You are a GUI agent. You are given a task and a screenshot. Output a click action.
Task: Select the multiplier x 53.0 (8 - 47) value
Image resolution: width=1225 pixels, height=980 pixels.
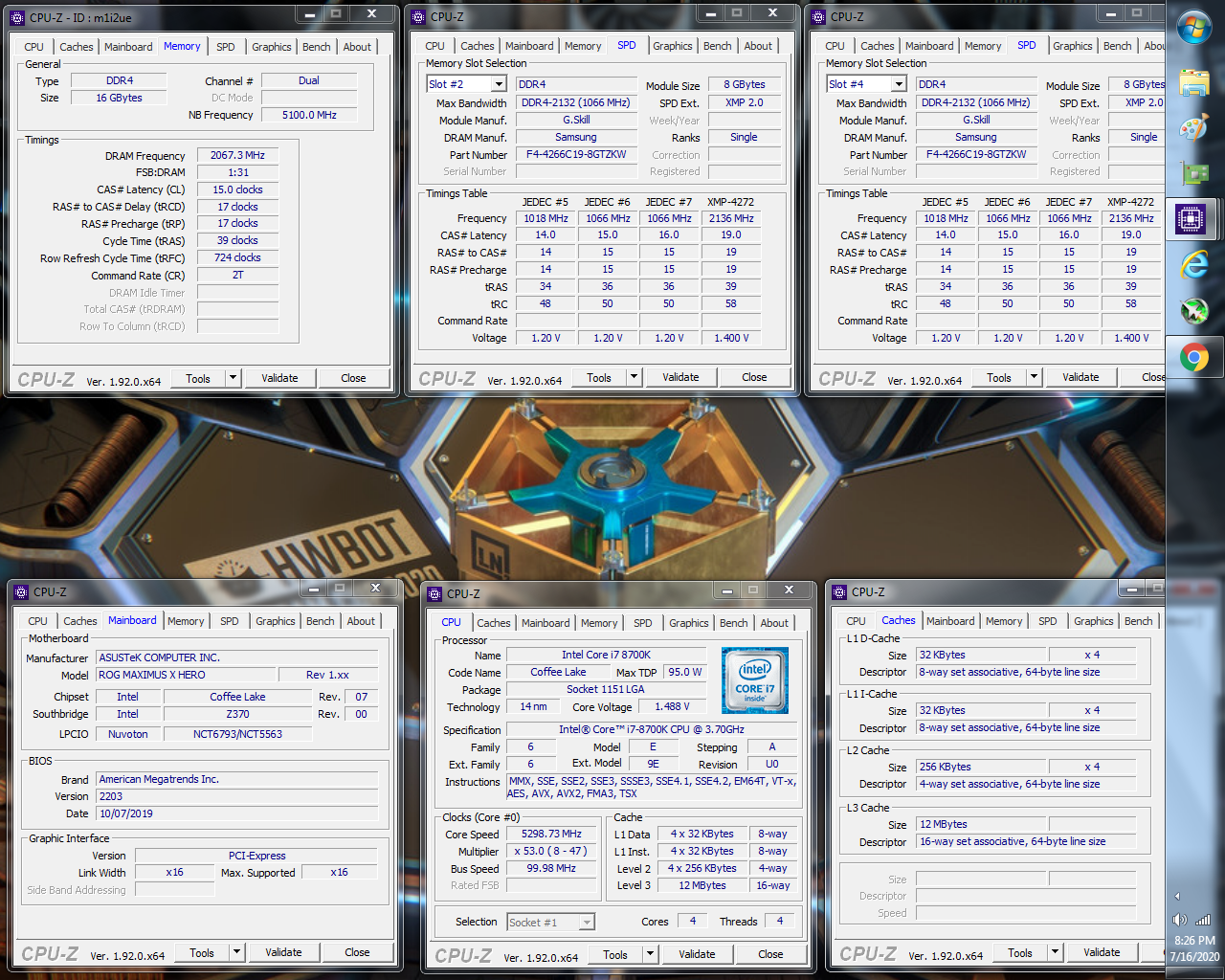click(x=551, y=852)
